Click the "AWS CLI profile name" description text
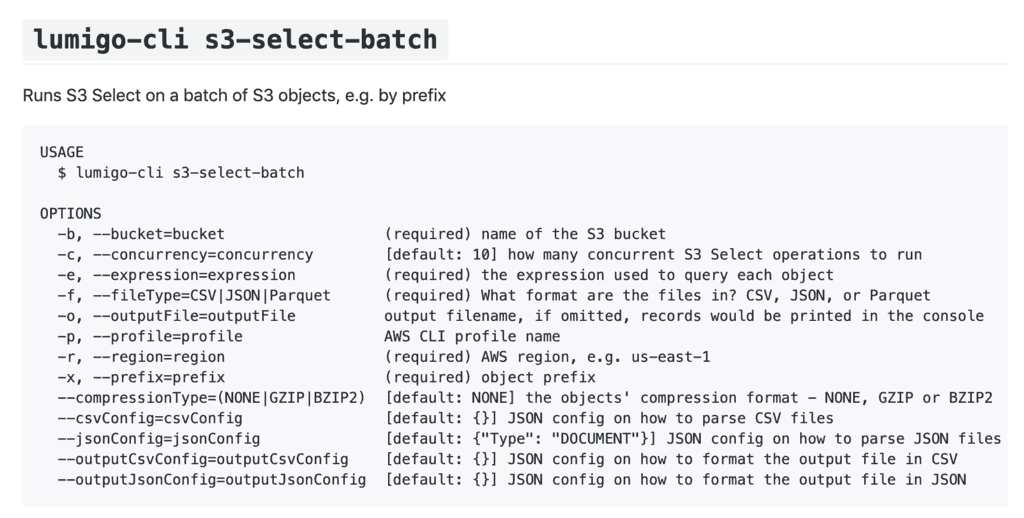Viewport: 1024px width, 518px height. [x=473, y=336]
